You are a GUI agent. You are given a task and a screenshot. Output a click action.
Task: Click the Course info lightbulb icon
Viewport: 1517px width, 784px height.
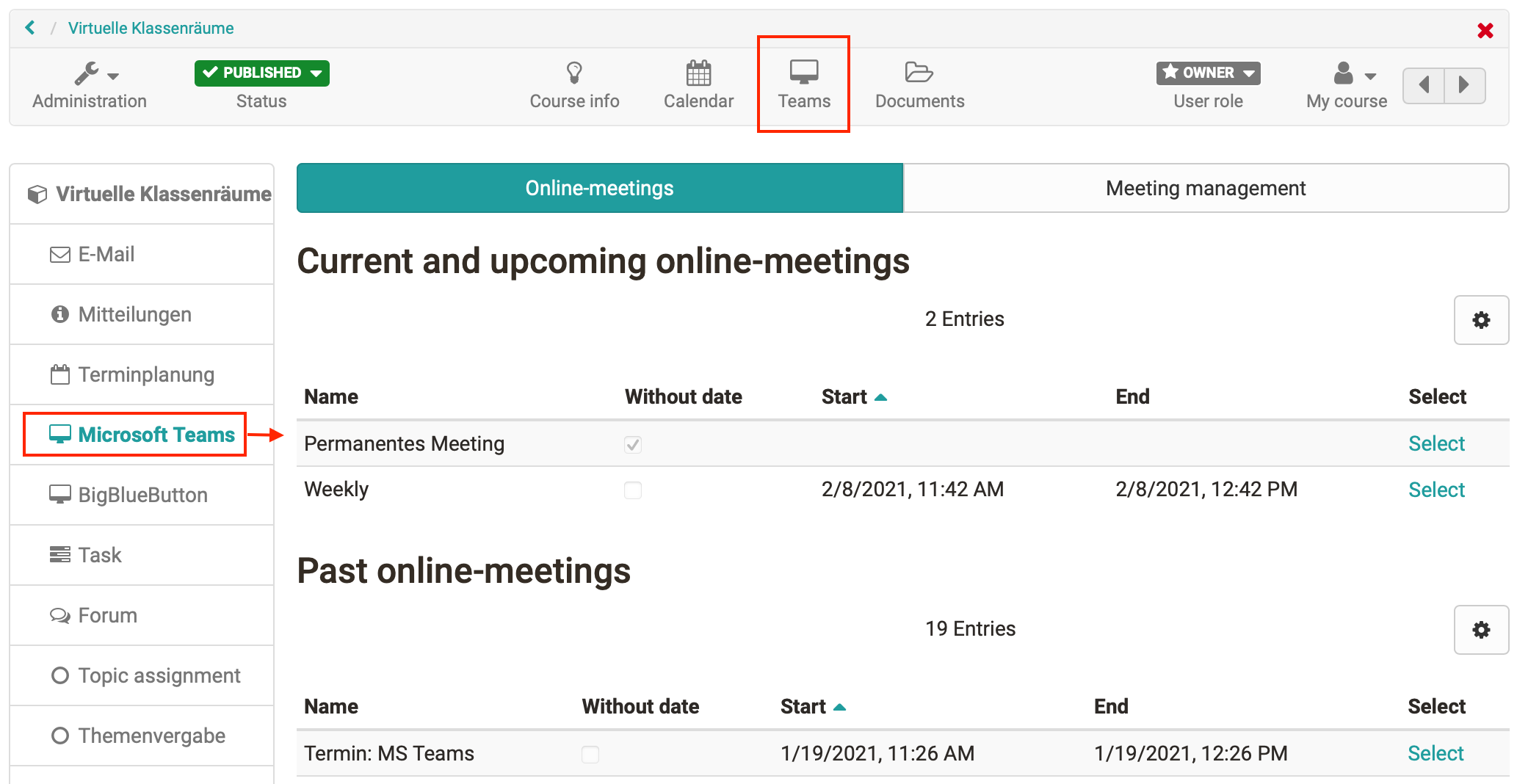point(574,73)
